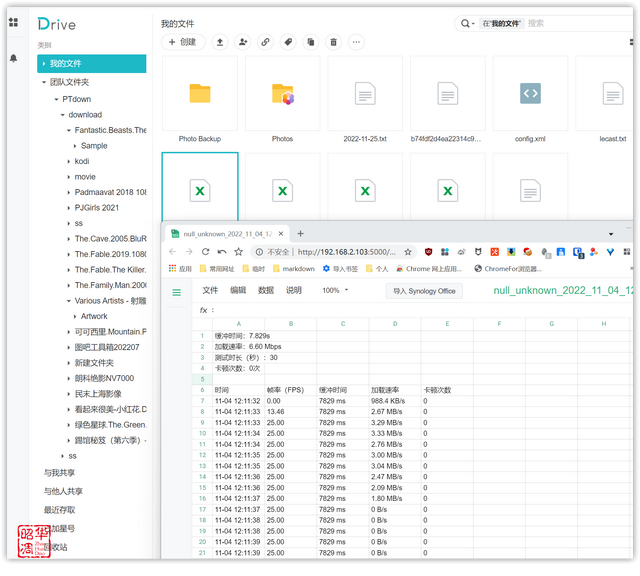The image size is (640, 576).
Task: Expand the PJGirls 2021 folder node
Action: tap(69, 208)
